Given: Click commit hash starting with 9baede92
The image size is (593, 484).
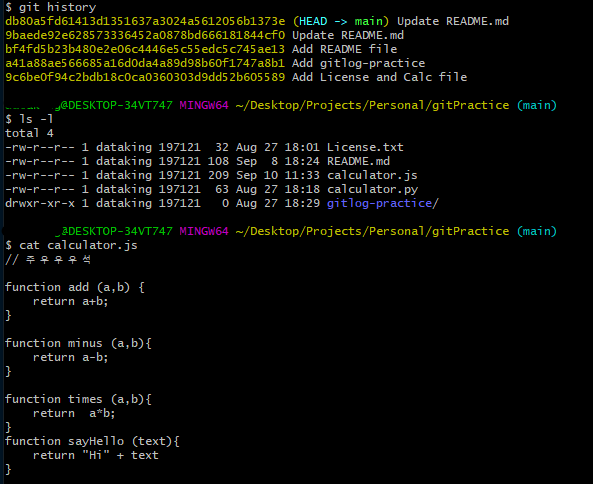Looking at the screenshot, I should (x=145, y=35).
